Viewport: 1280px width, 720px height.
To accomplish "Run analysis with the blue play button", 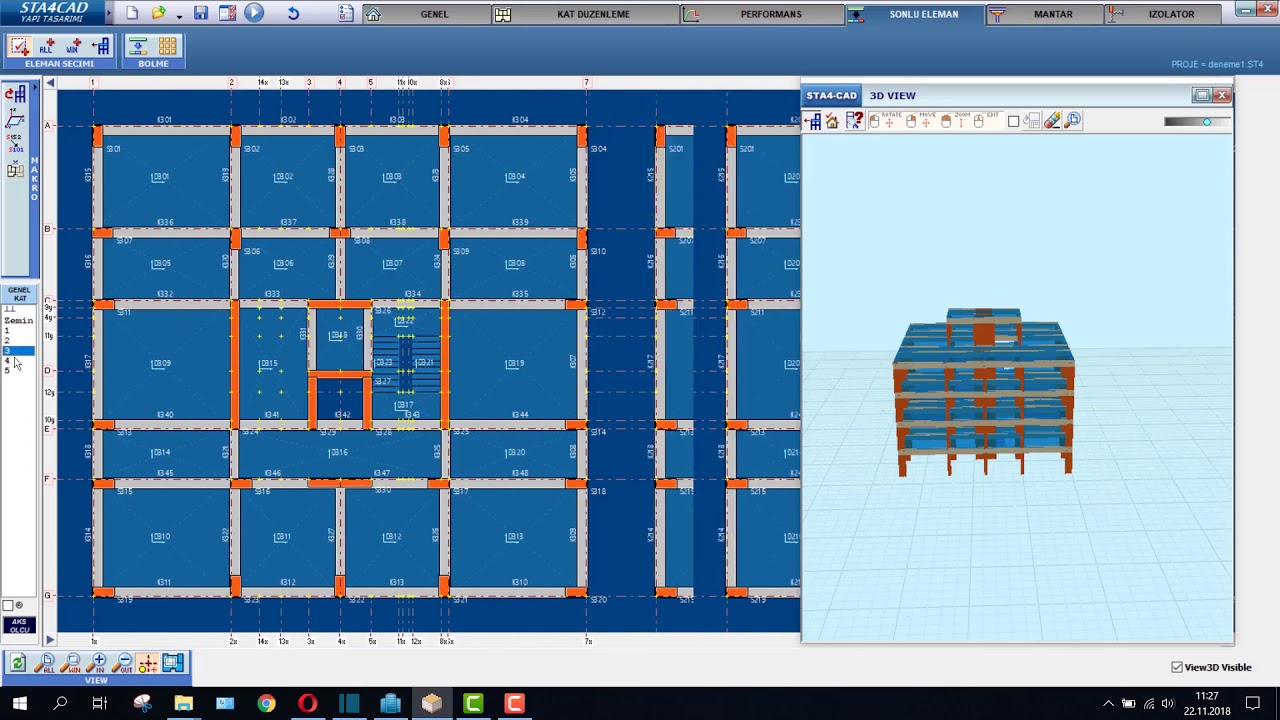I will 254,14.
